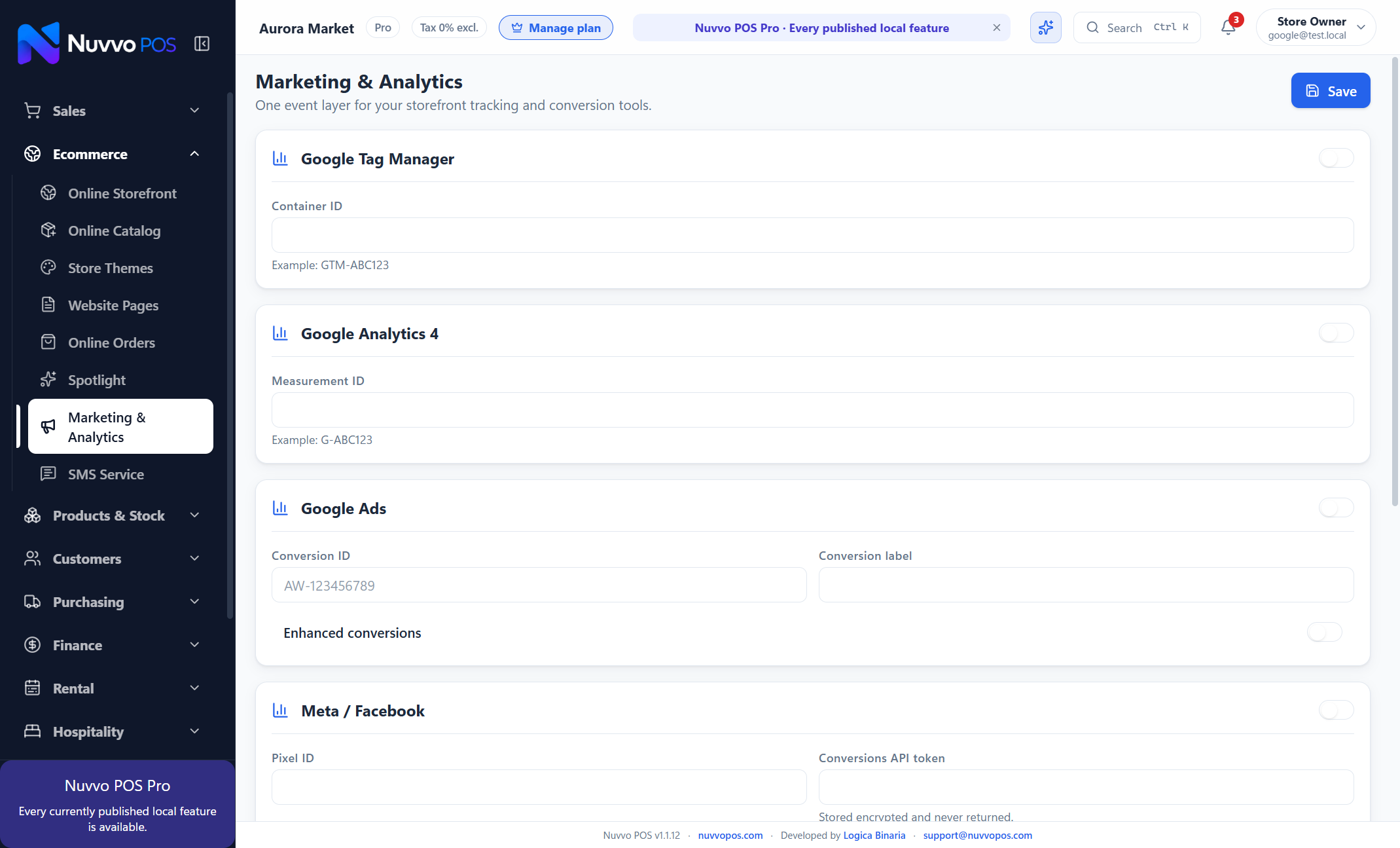Click the Finance dollar icon
Viewport: 1400px width, 848px height.
pos(33,645)
